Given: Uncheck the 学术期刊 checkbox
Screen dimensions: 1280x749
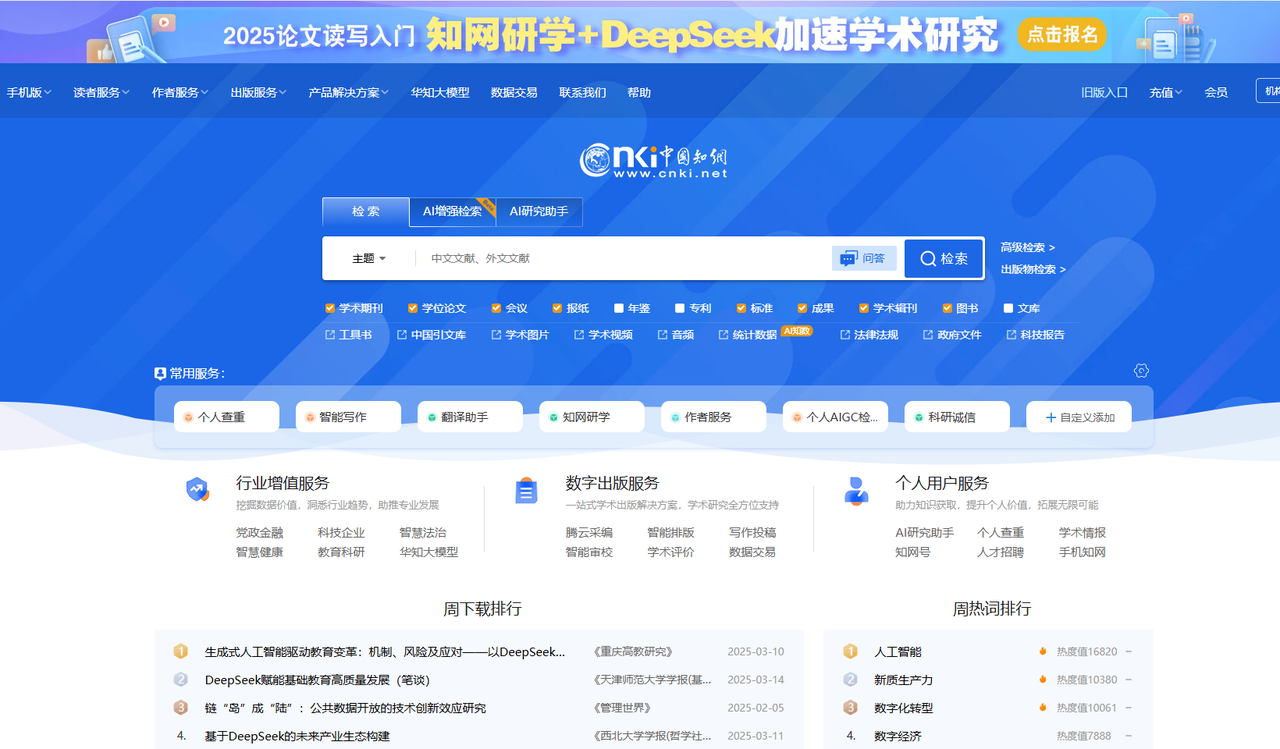Looking at the screenshot, I should [330, 308].
